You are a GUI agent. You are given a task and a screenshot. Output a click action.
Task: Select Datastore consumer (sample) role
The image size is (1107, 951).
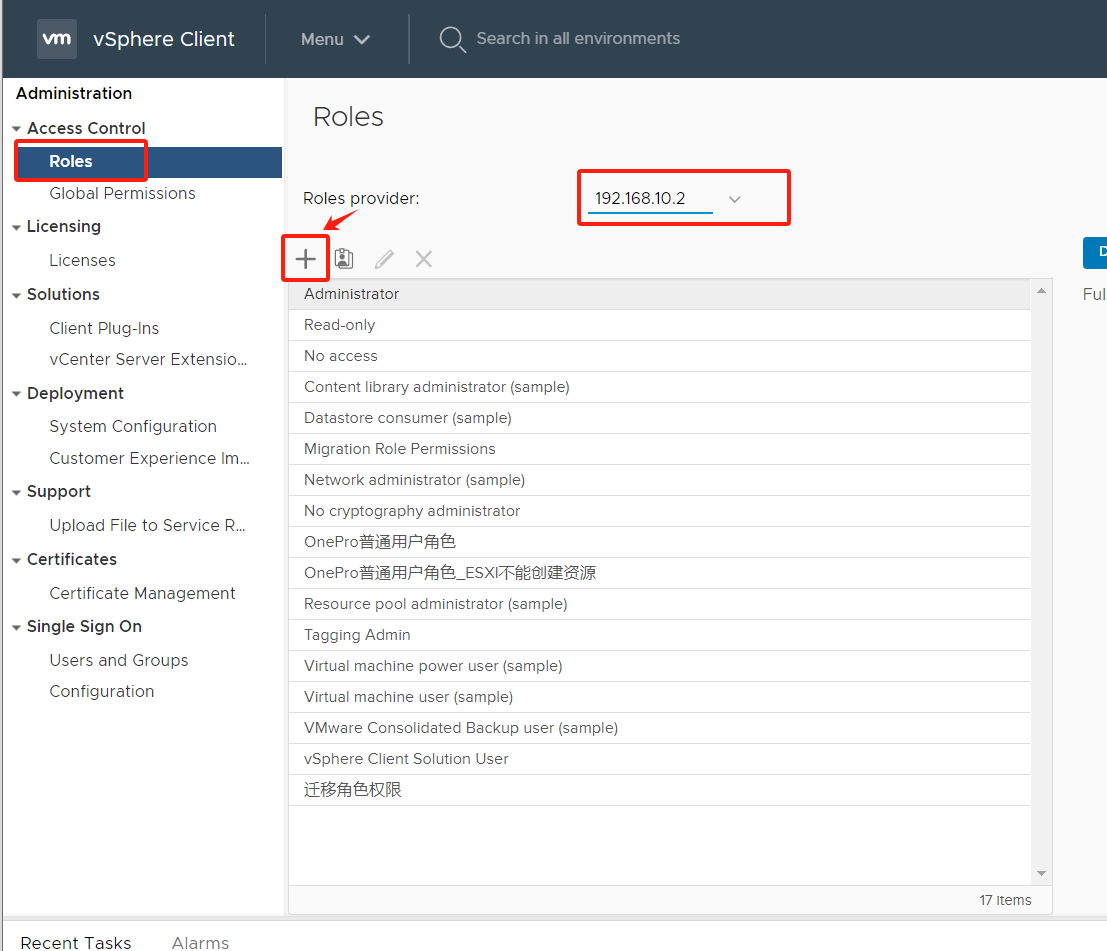(659, 418)
